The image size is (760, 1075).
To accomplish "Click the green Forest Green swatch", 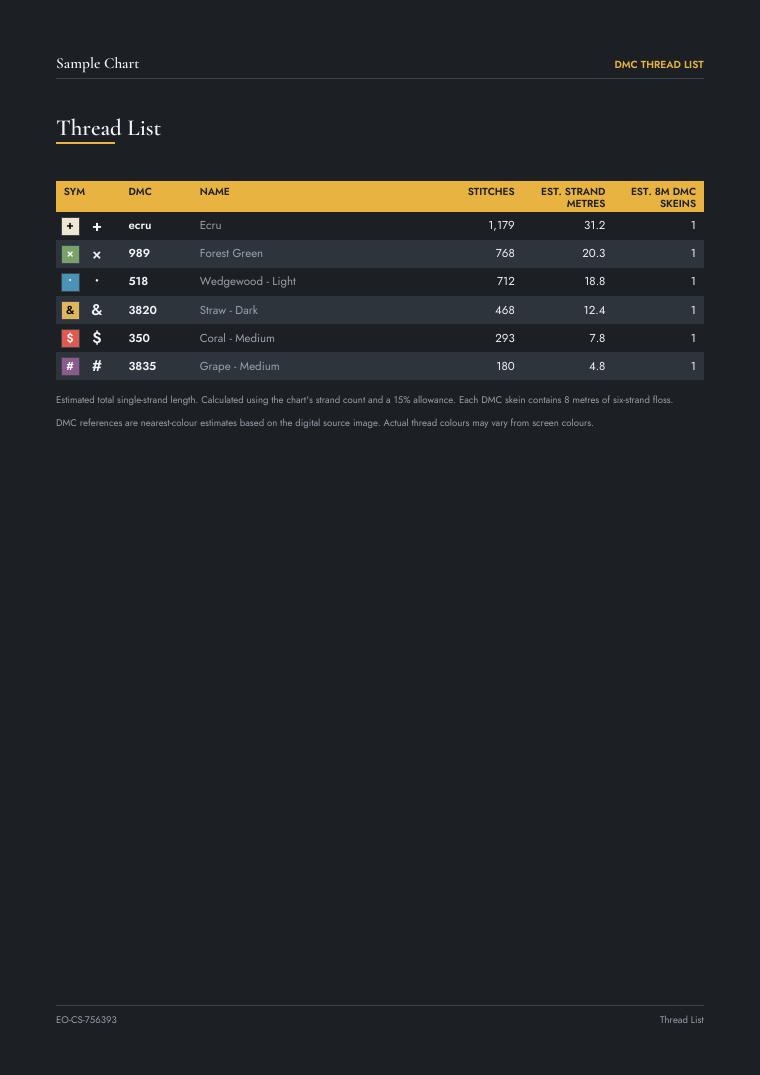I will pos(70,254).
